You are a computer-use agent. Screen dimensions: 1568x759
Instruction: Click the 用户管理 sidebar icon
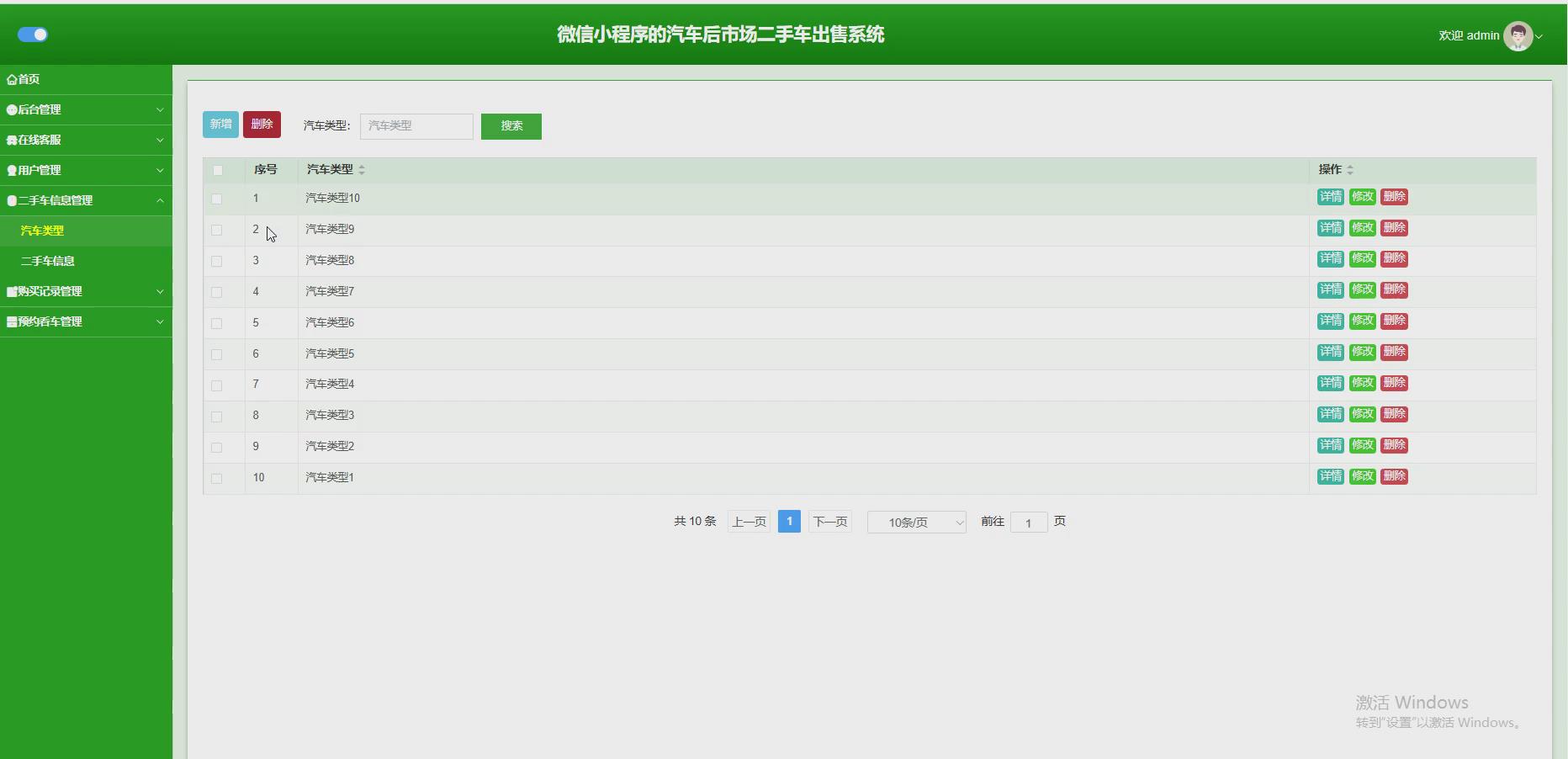10,170
